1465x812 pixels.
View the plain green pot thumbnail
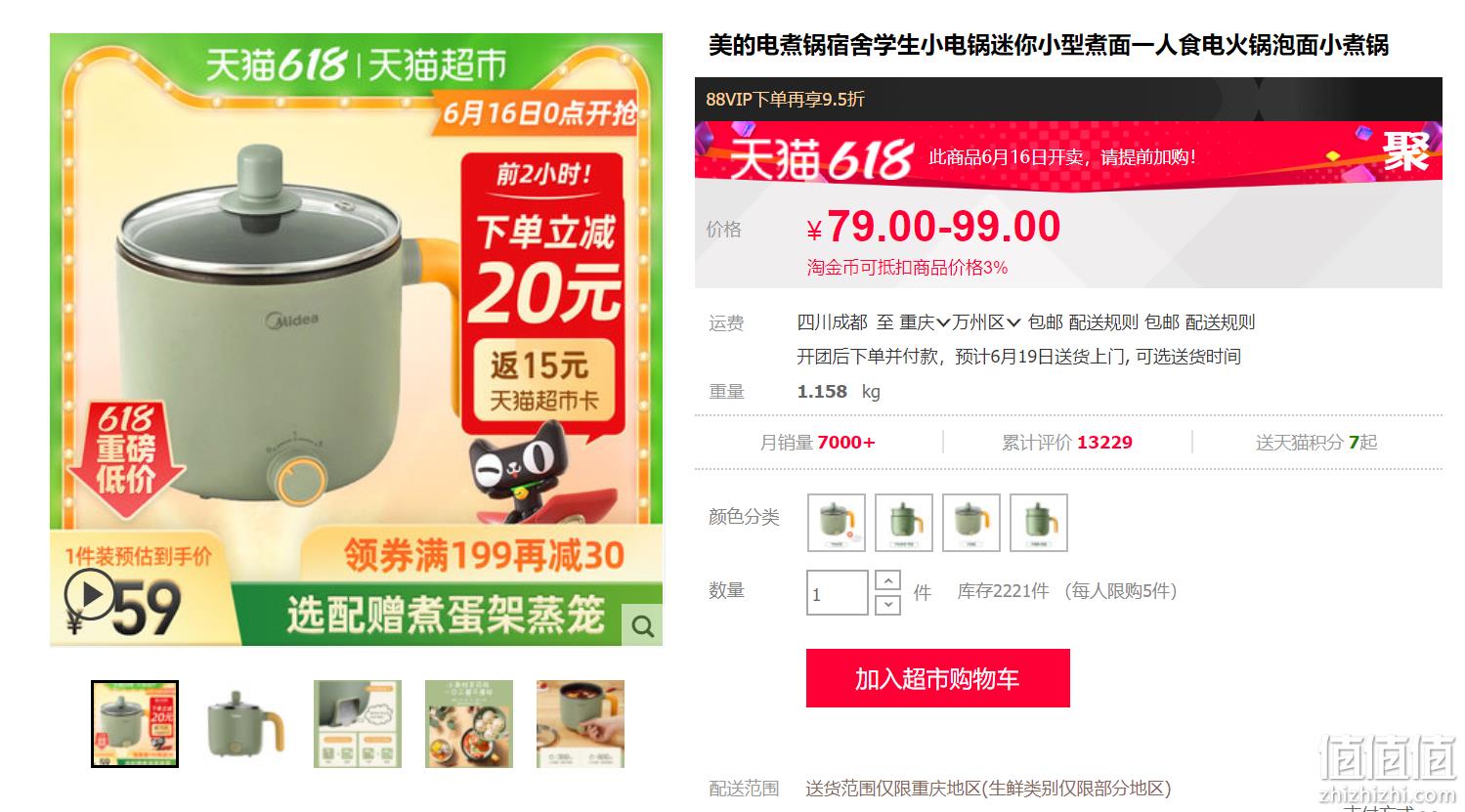point(246,724)
